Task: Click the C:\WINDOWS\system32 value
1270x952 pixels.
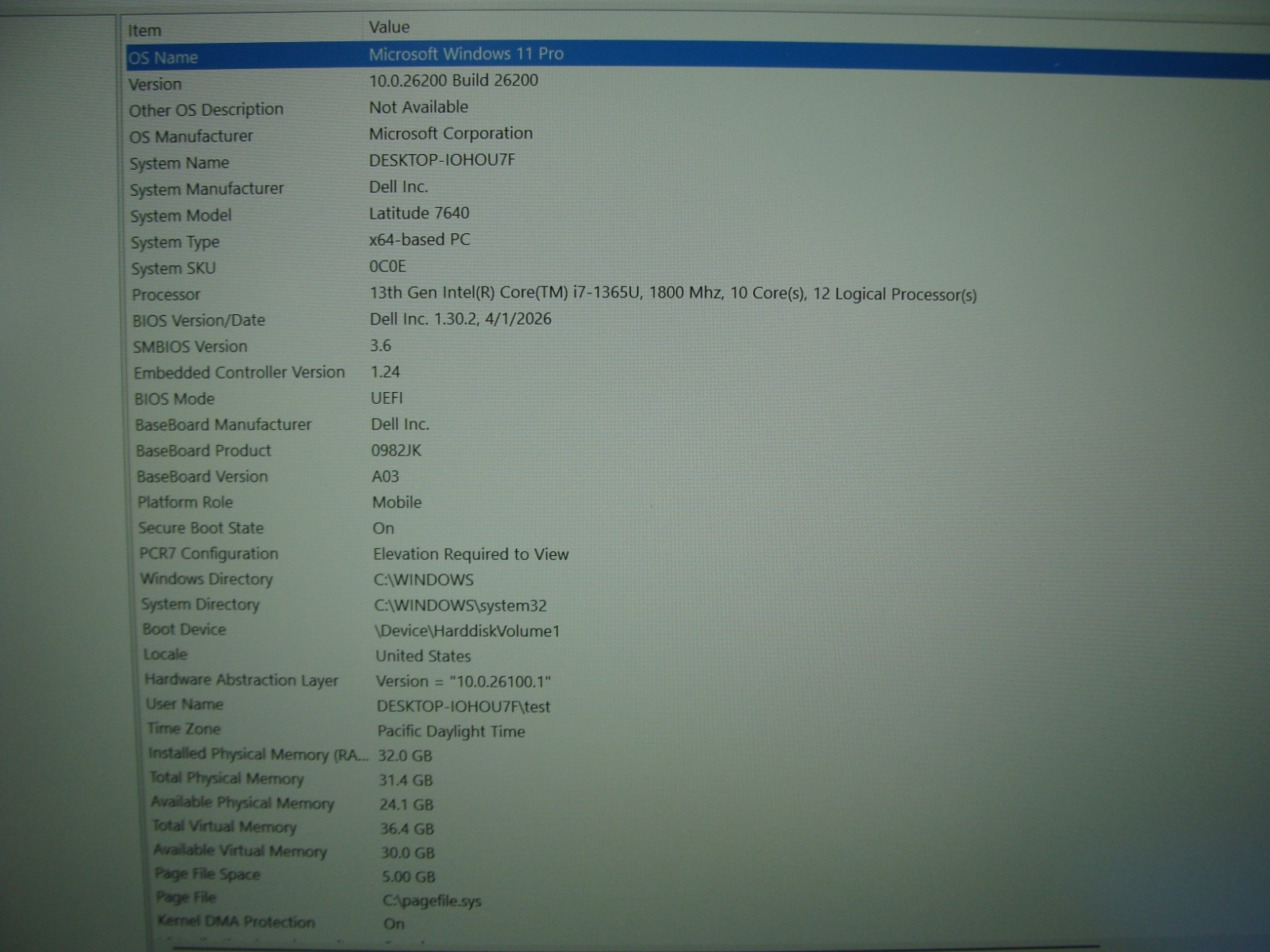Action: 460,605
